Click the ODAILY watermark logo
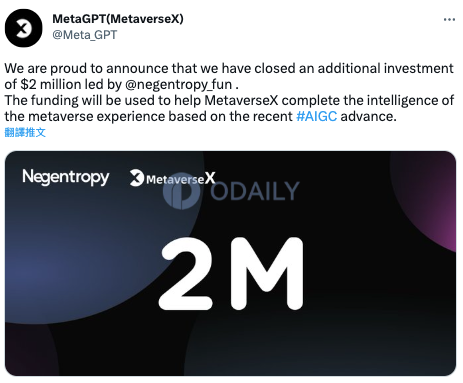Screen dimensions: 463x383 [231, 191]
